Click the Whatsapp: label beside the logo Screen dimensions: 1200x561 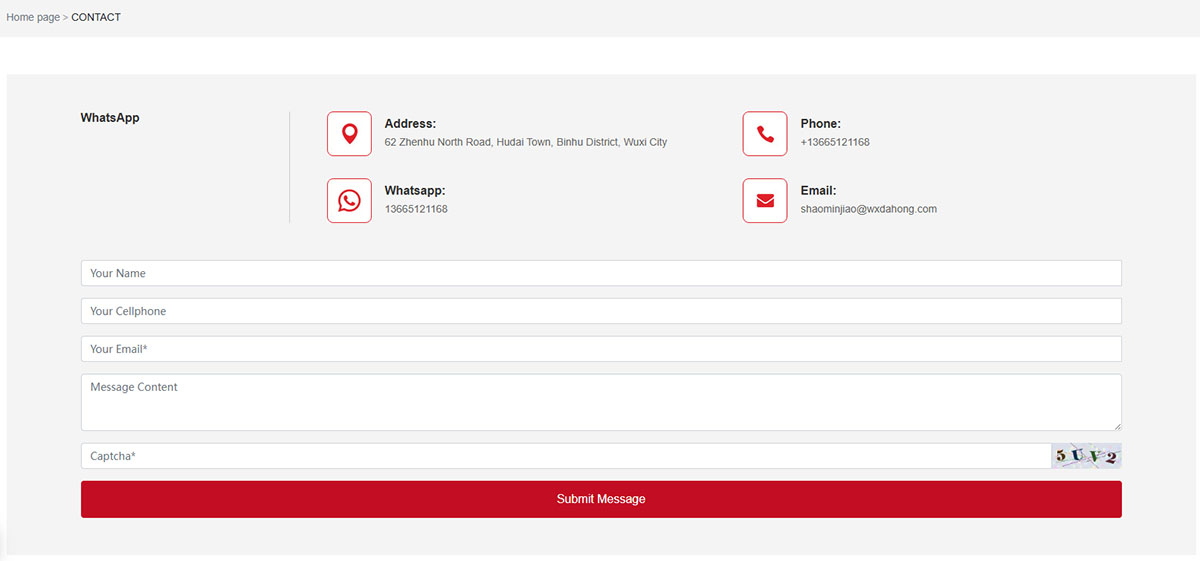415,190
